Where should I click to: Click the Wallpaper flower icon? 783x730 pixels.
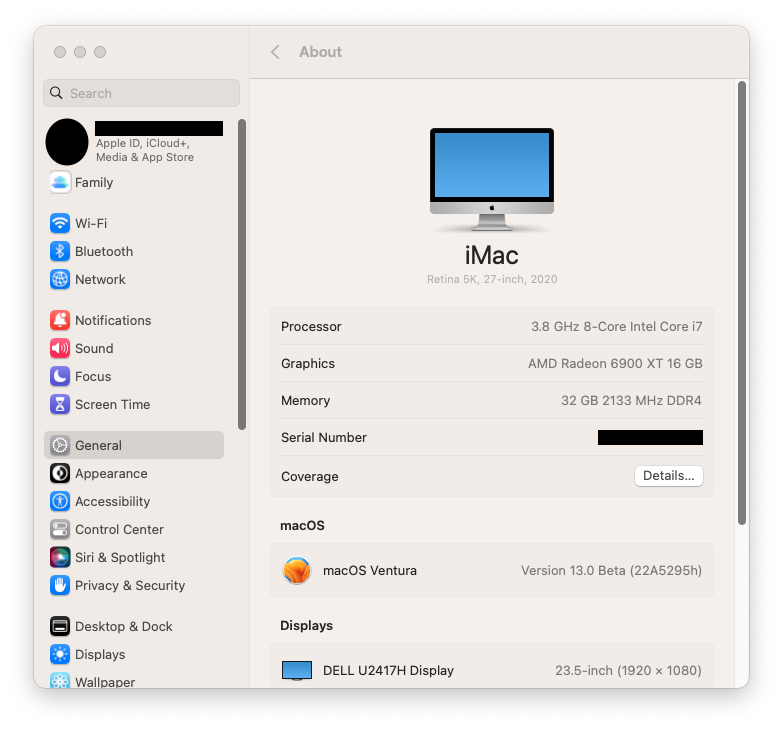pyautogui.click(x=60, y=680)
